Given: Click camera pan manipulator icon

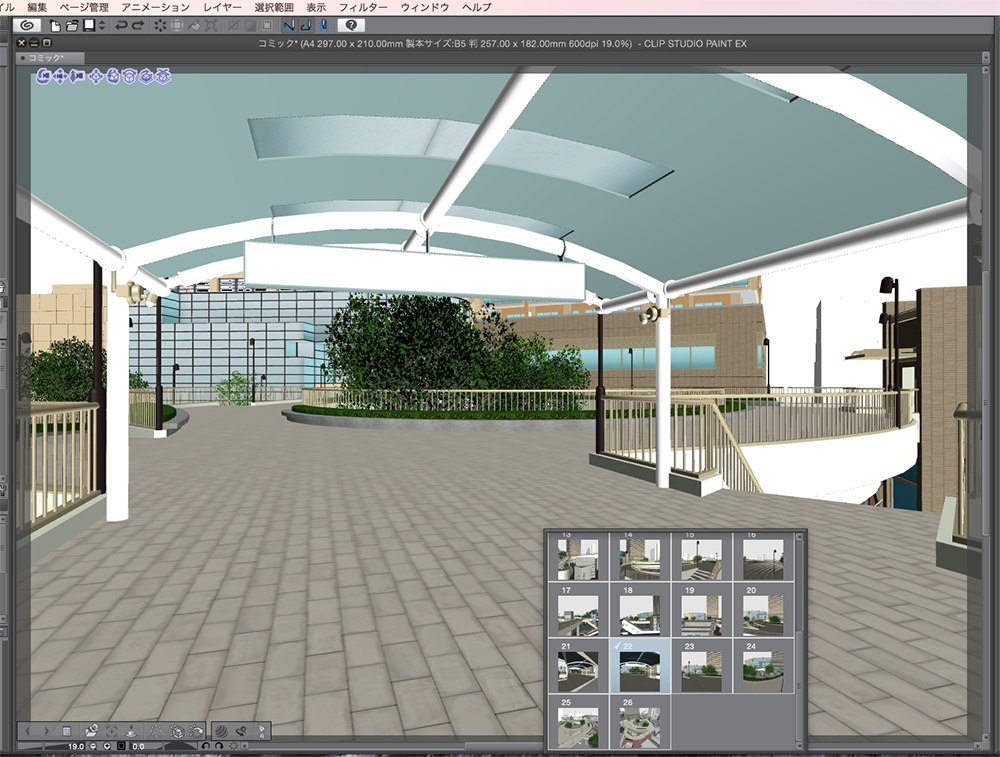Looking at the screenshot, I should tap(60, 77).
